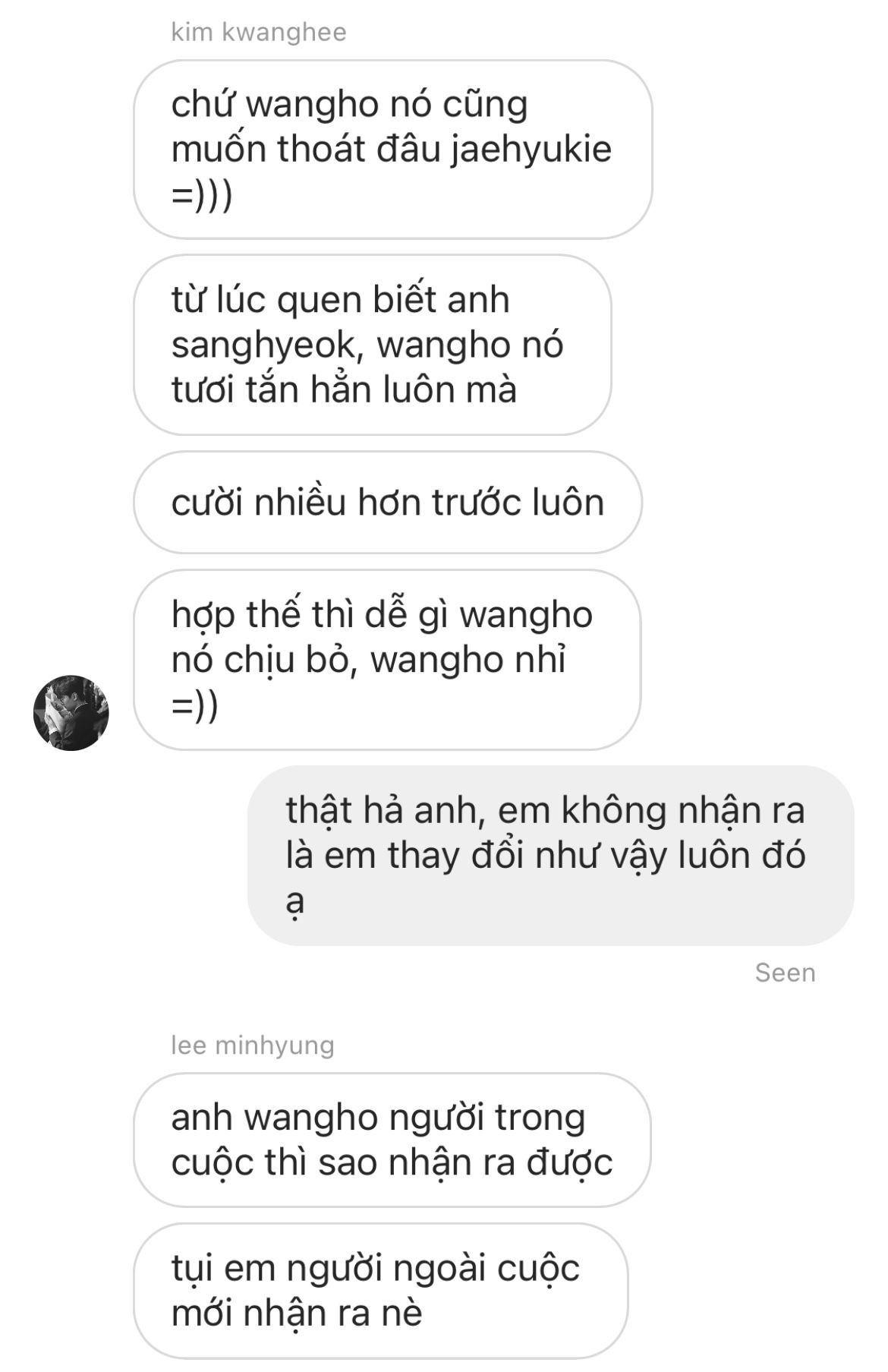
Task: Tap the sender name lee minhyung
Action: coord(253,1045)
